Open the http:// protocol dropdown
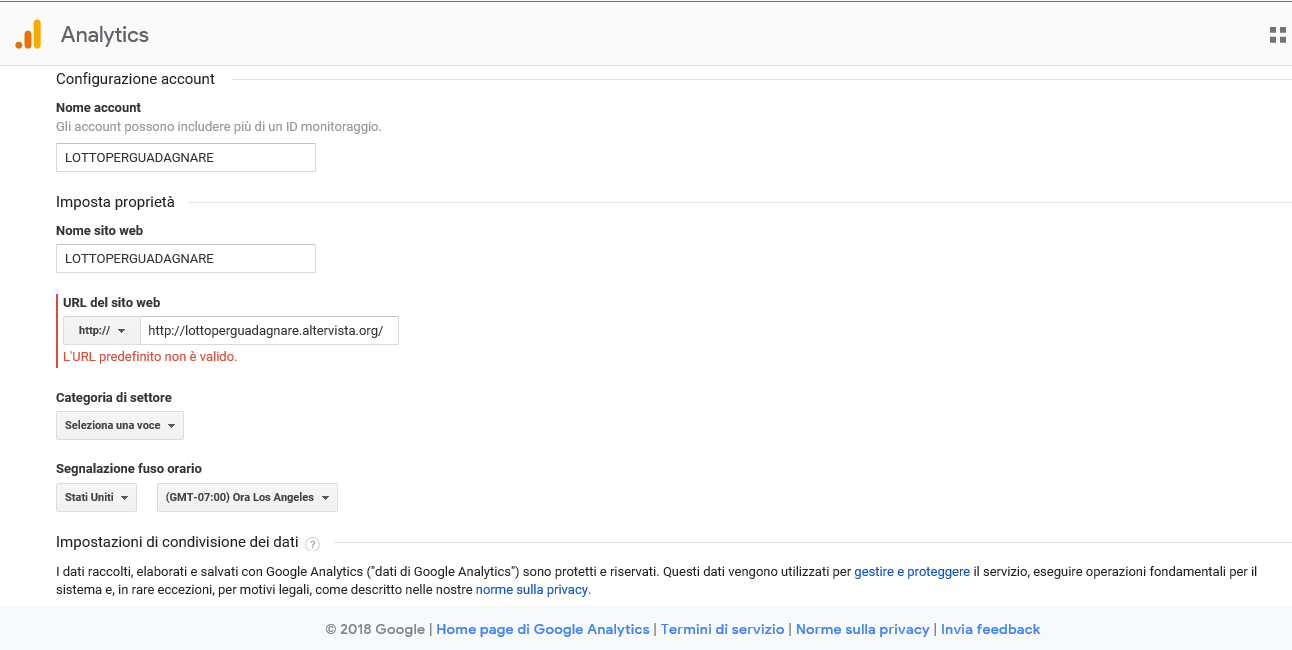 click(102, 331)
